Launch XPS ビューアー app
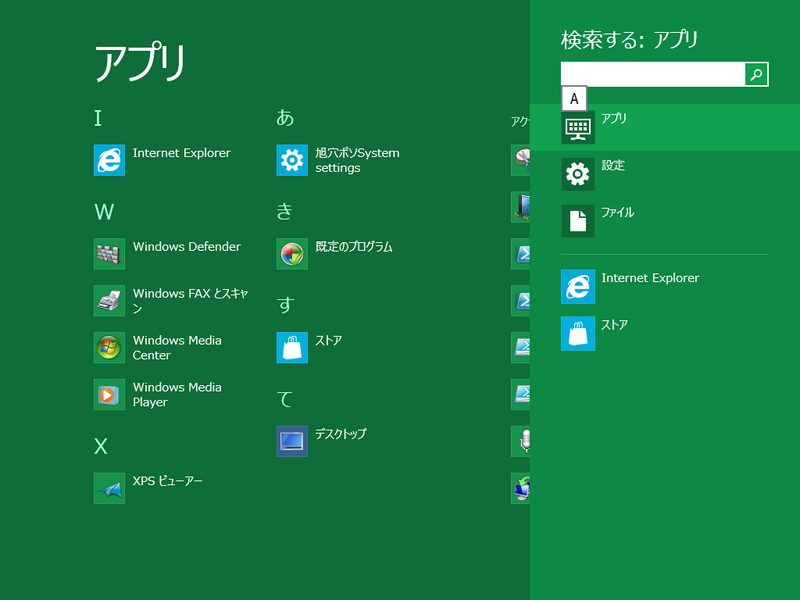Viewport: 800px width, 600px height. pyautogui.click(x=109, y=488)
